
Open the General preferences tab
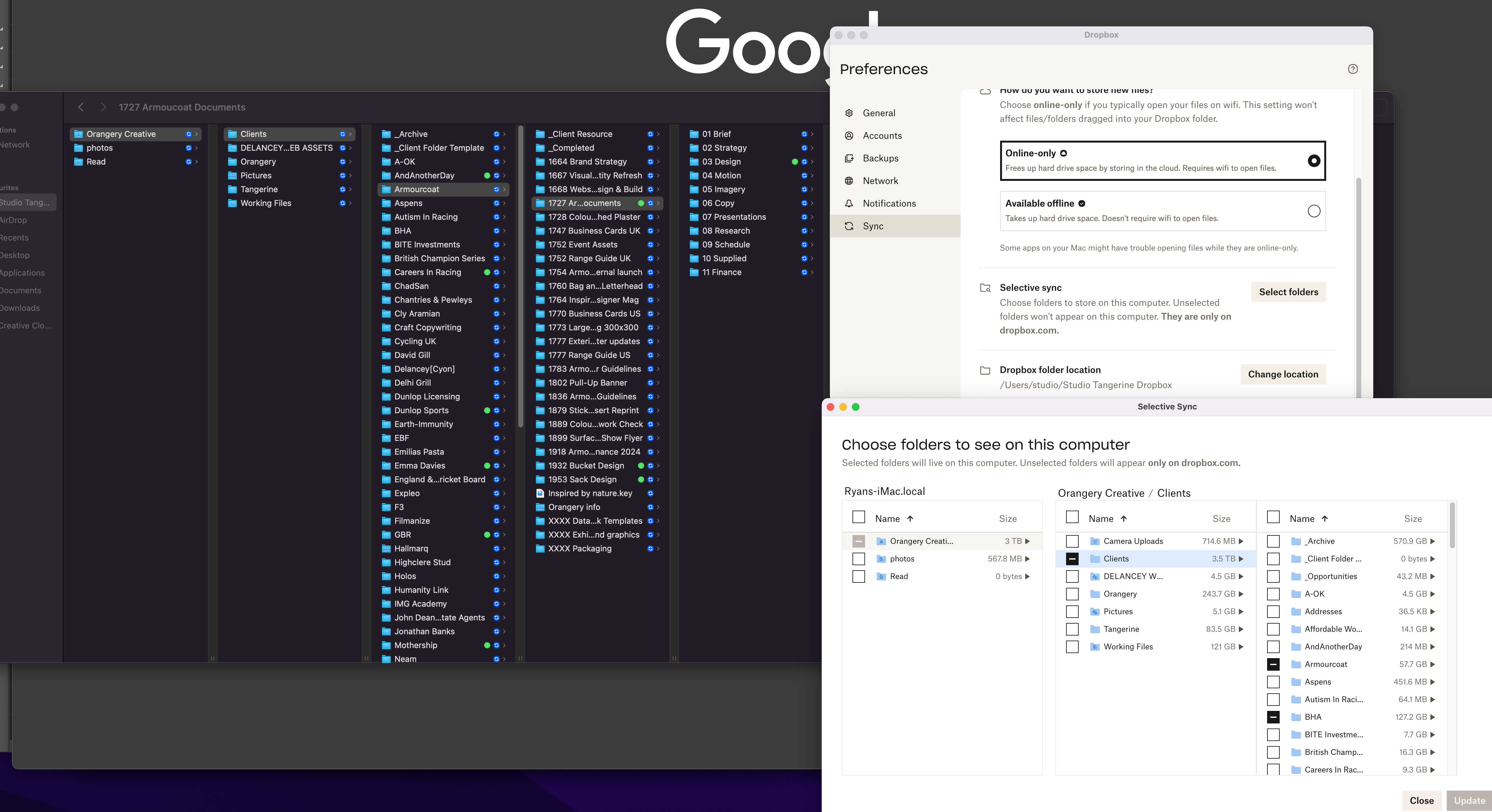[895, 113]
